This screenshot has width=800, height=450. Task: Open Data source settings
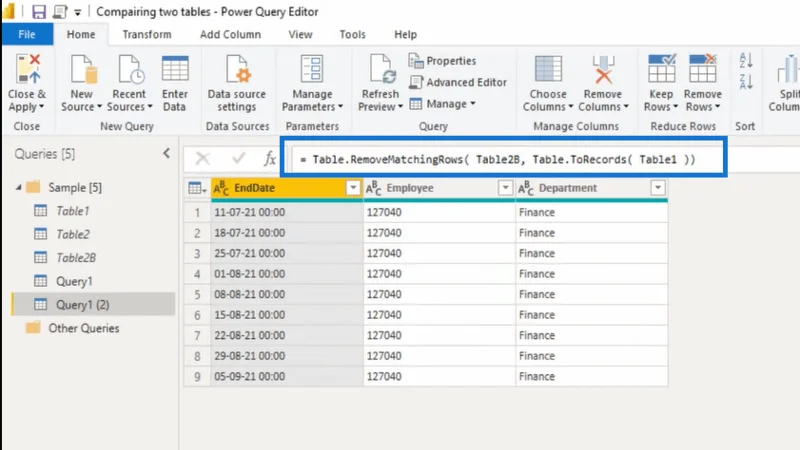237,84
